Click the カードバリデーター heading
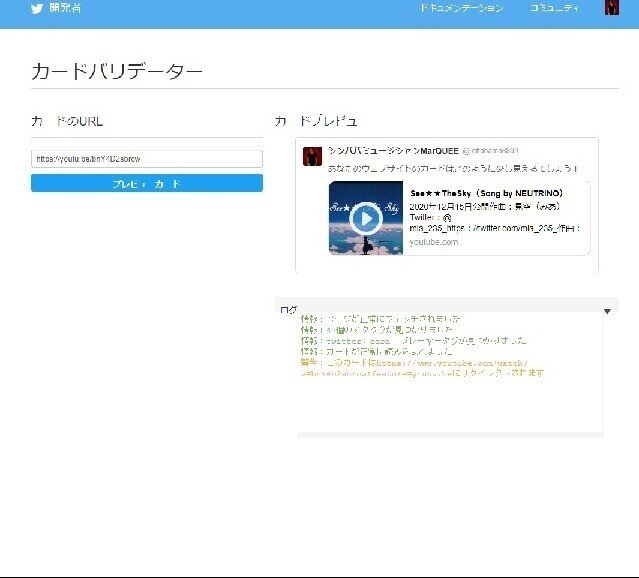Image resolution: width=639 pixels, height=578 pixels. coord(117,71)
